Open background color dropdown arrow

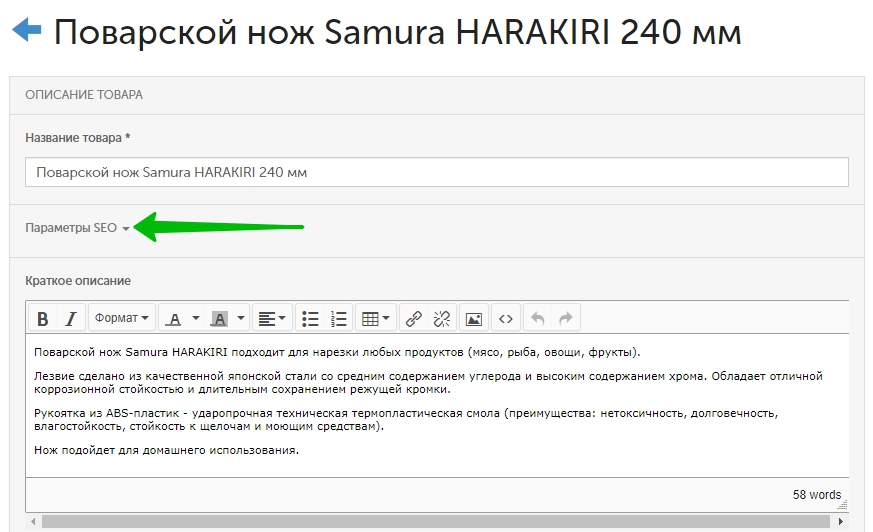241,319
